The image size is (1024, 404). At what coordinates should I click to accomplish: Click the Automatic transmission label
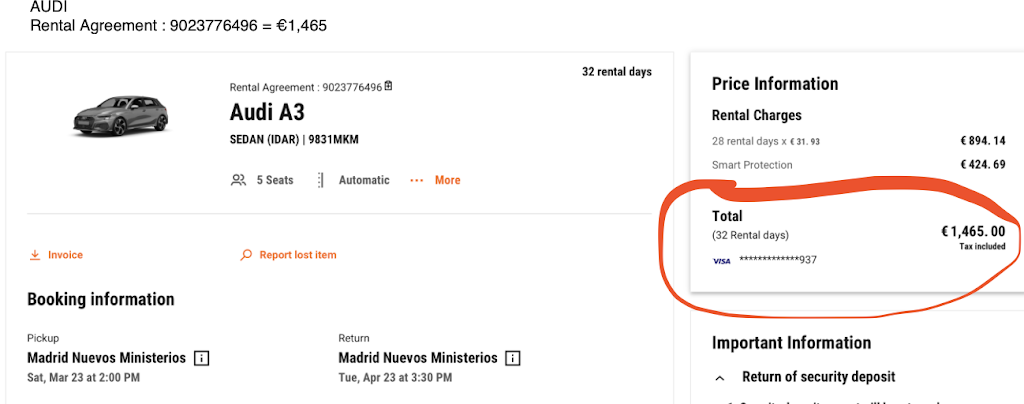(x=364, y=180)
